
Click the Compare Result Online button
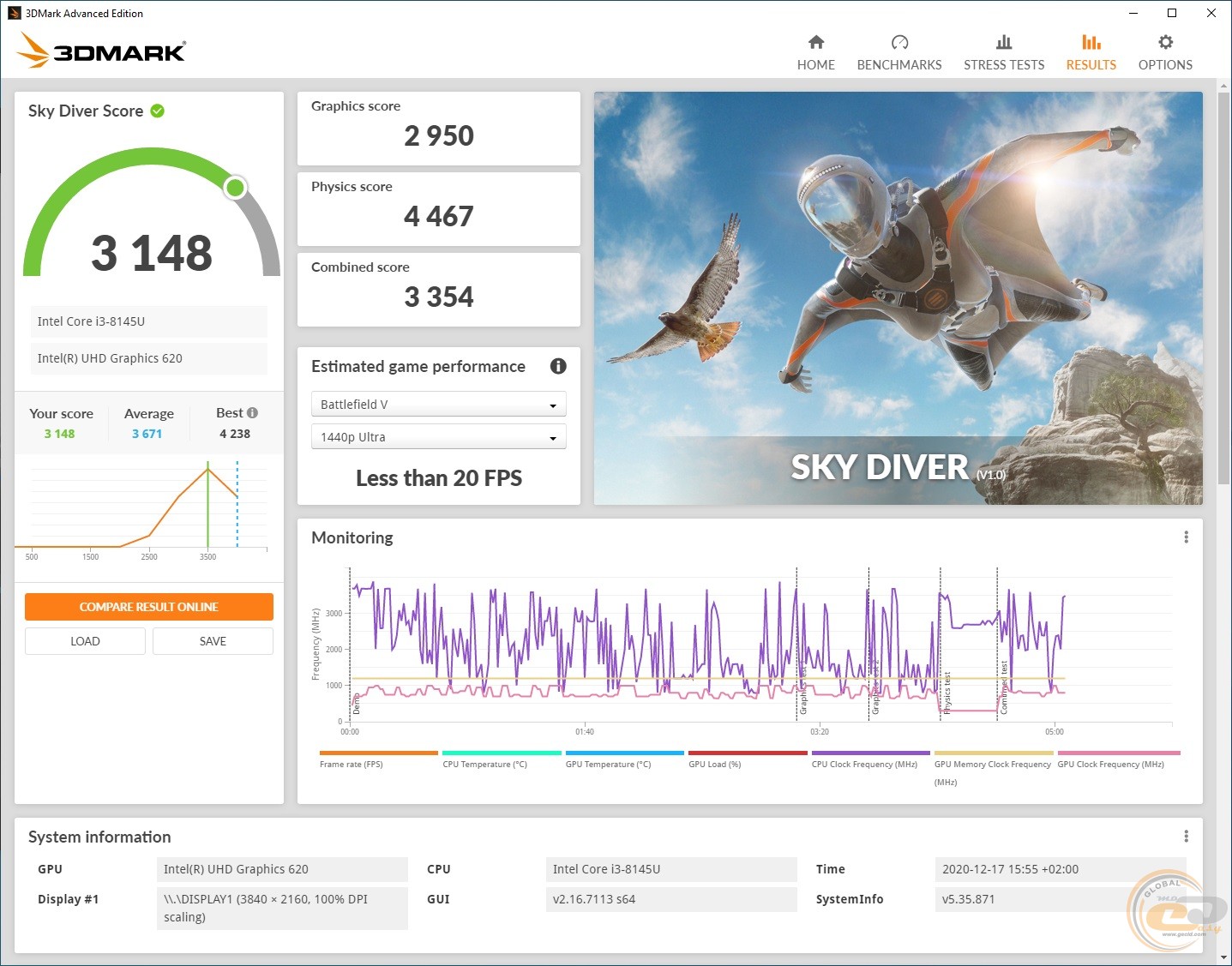coord(149,607)
